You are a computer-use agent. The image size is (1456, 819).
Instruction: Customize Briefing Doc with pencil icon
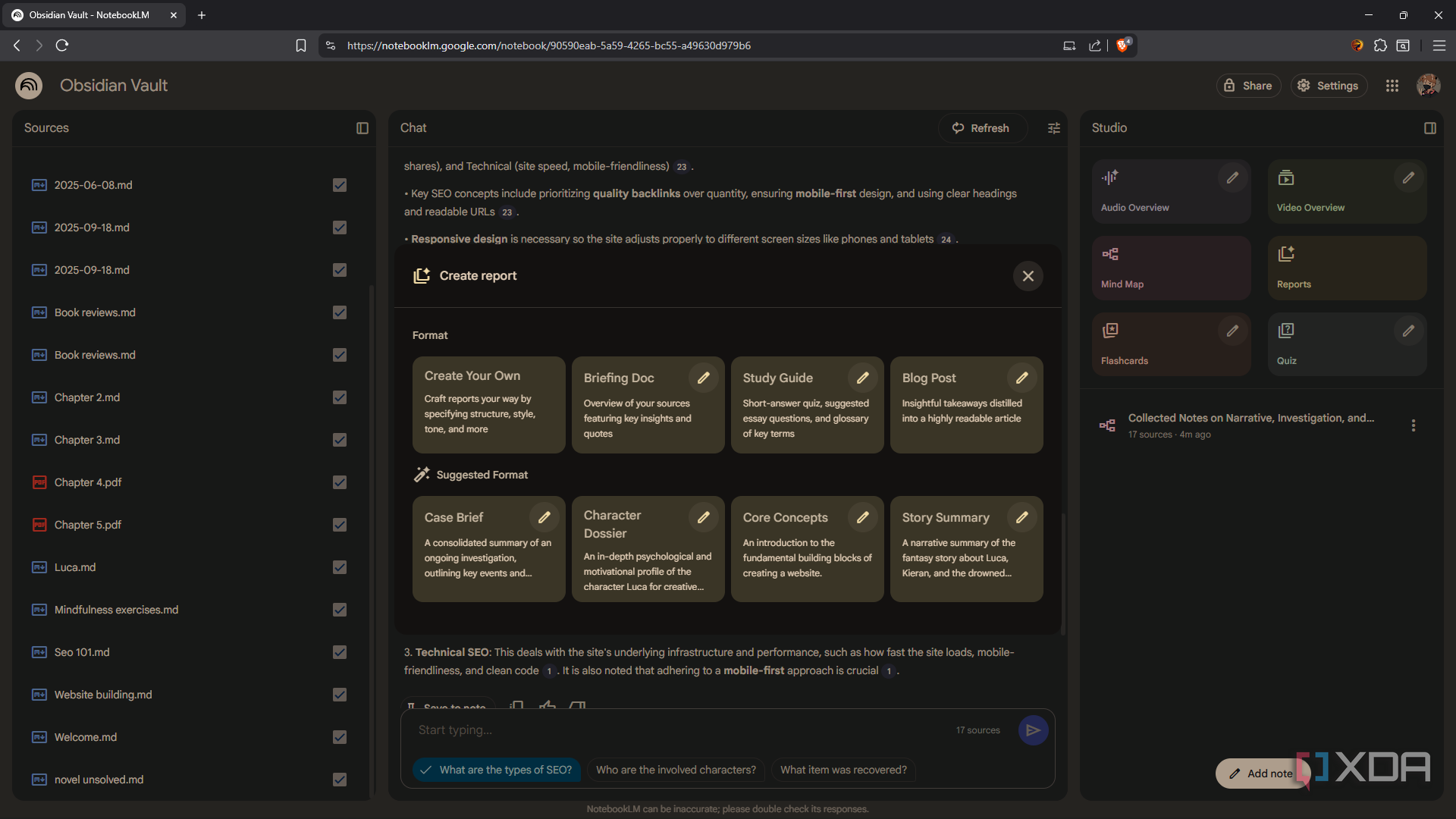pyautogui.click(x=704, y=378)
